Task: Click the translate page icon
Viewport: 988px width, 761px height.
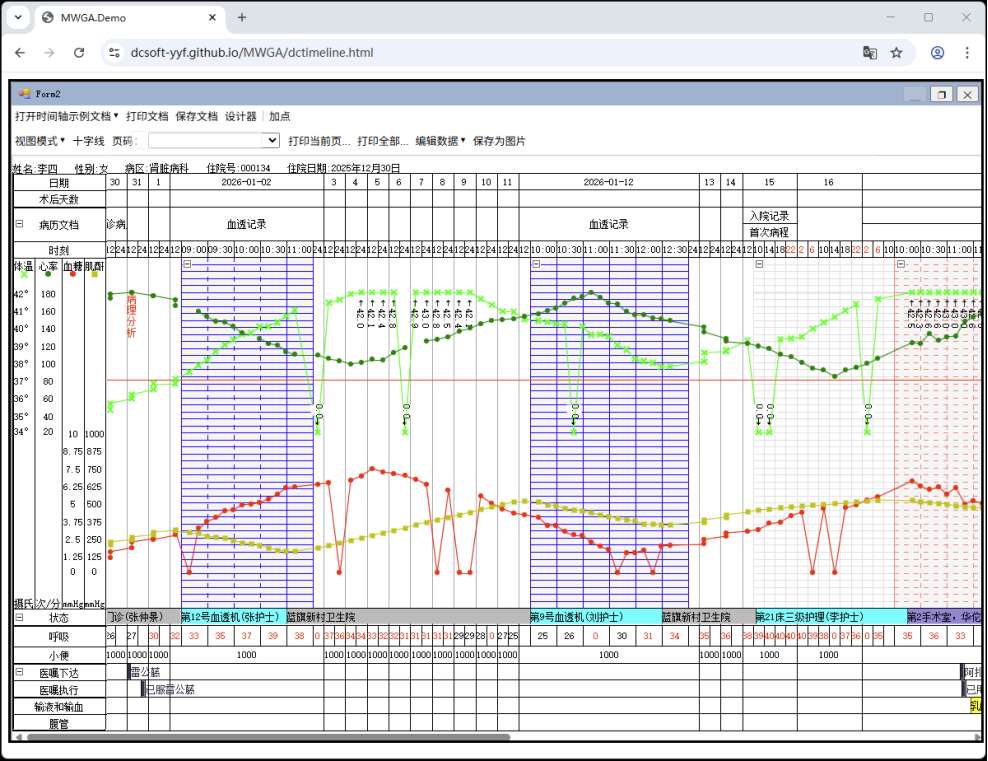Action: pyautogui.click(x=870, y=53)
